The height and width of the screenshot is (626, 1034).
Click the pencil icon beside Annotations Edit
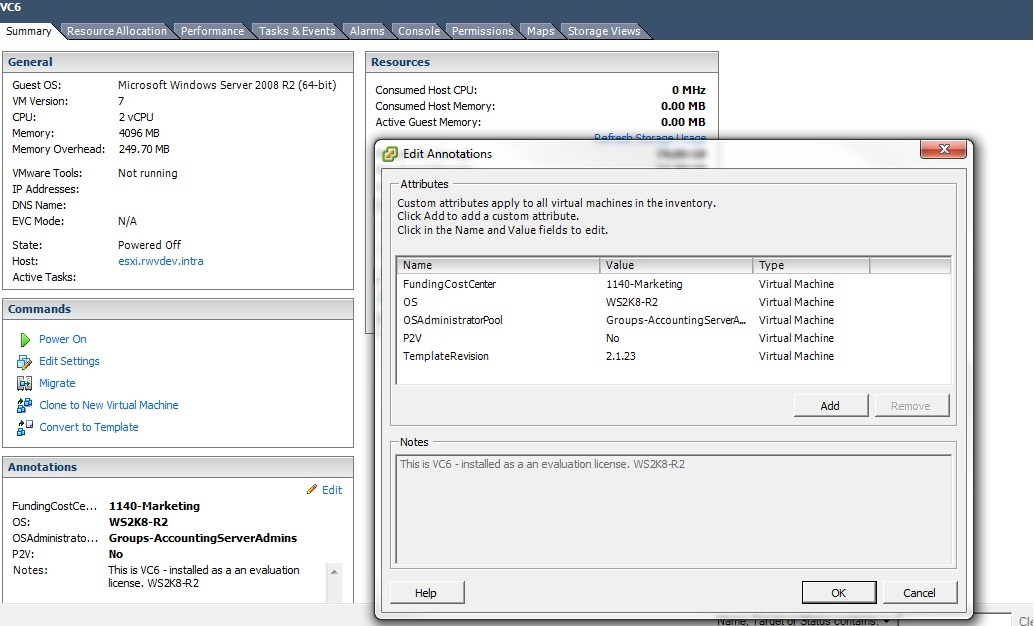coord(312,489)
